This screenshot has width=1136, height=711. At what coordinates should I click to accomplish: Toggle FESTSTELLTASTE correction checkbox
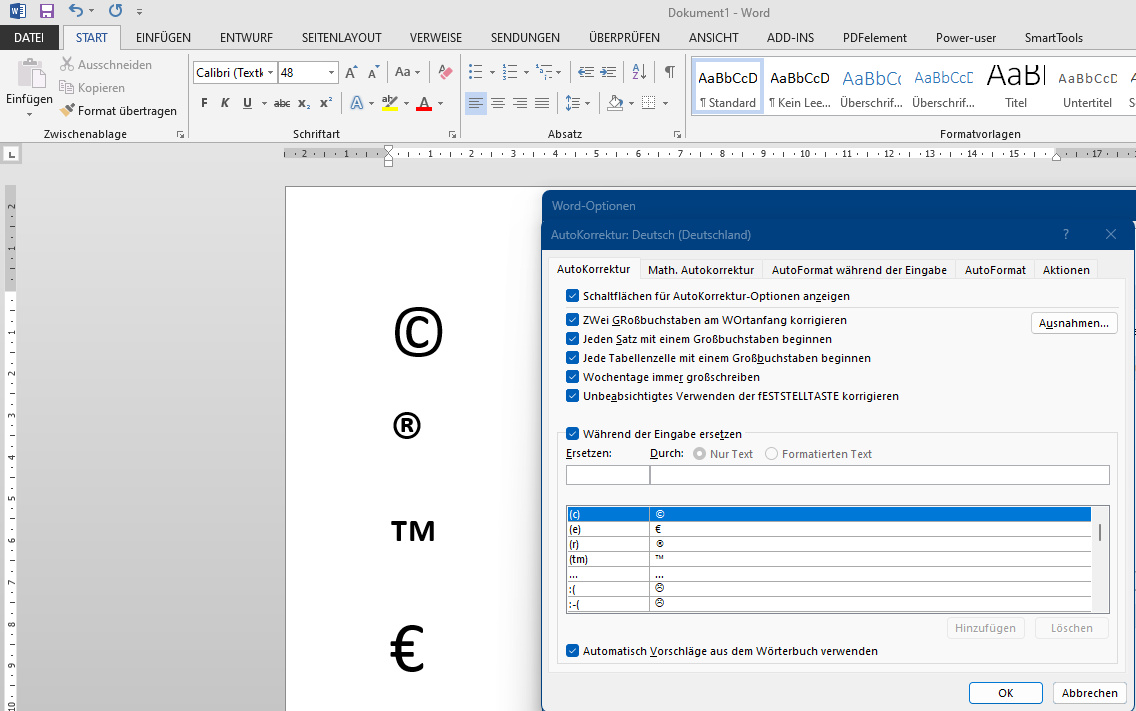[x=572, y=396]
